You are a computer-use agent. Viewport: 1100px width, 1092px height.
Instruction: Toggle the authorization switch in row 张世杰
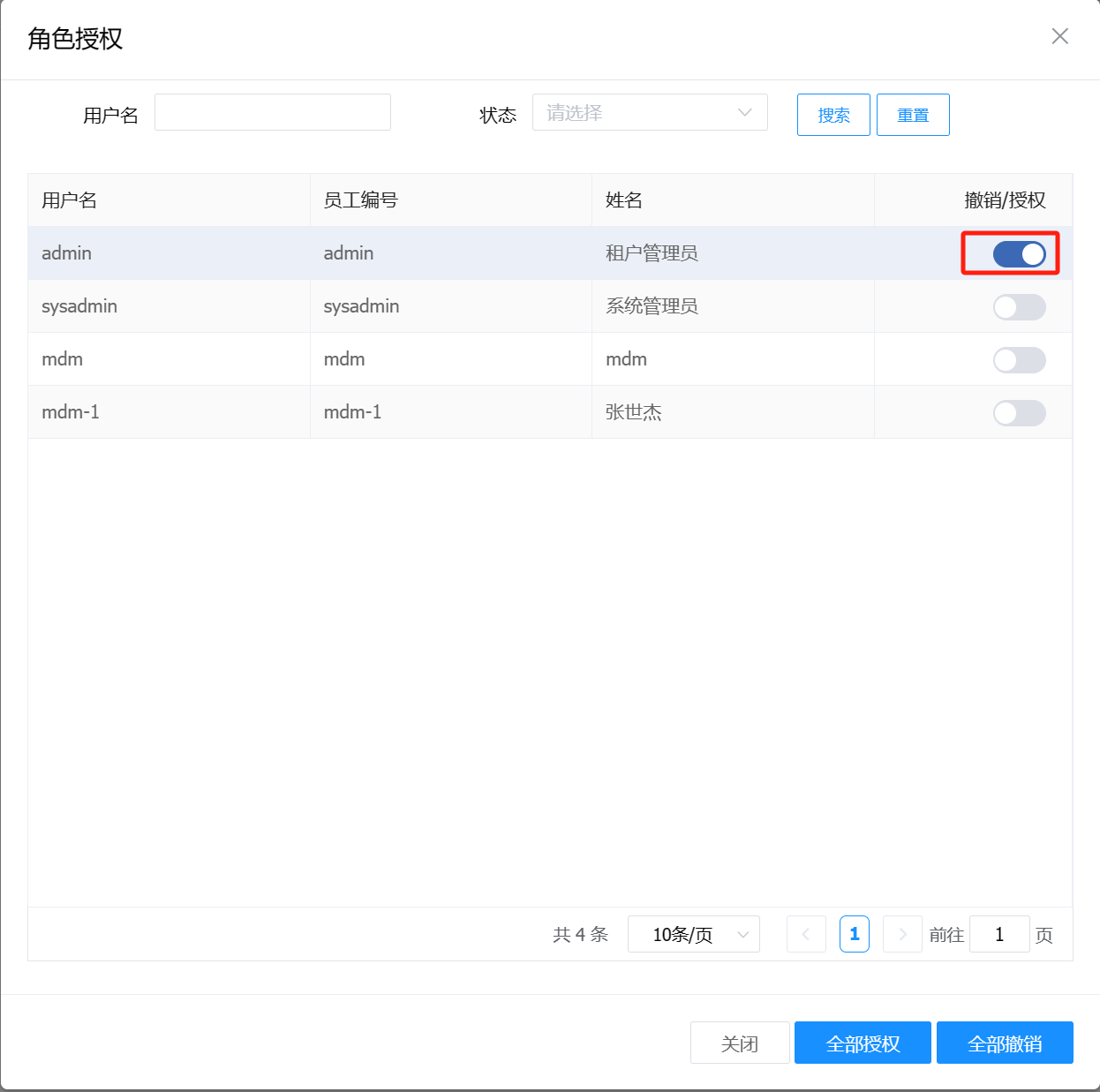click(x=1019, y=413)
